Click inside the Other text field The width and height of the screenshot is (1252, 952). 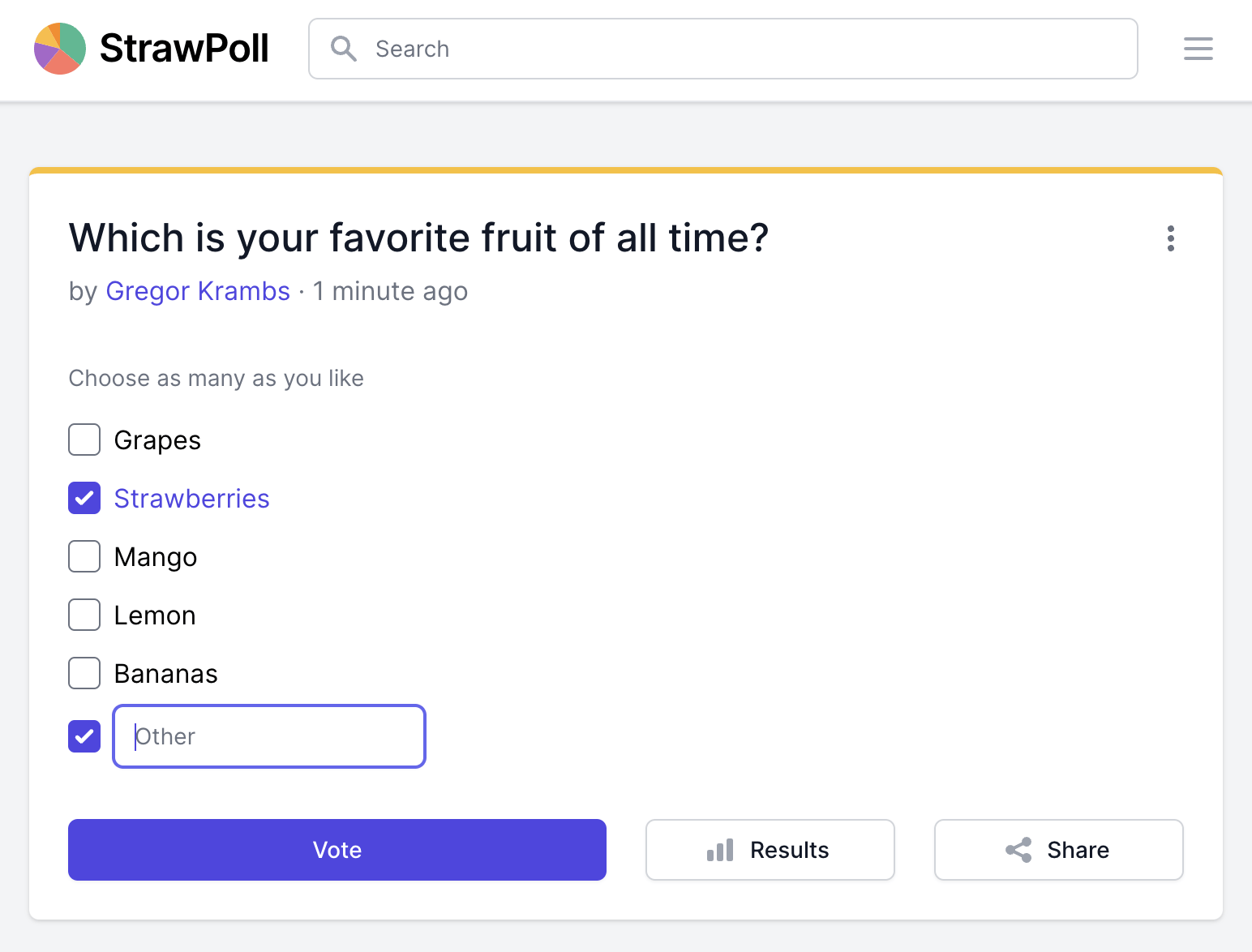(268, 736)
